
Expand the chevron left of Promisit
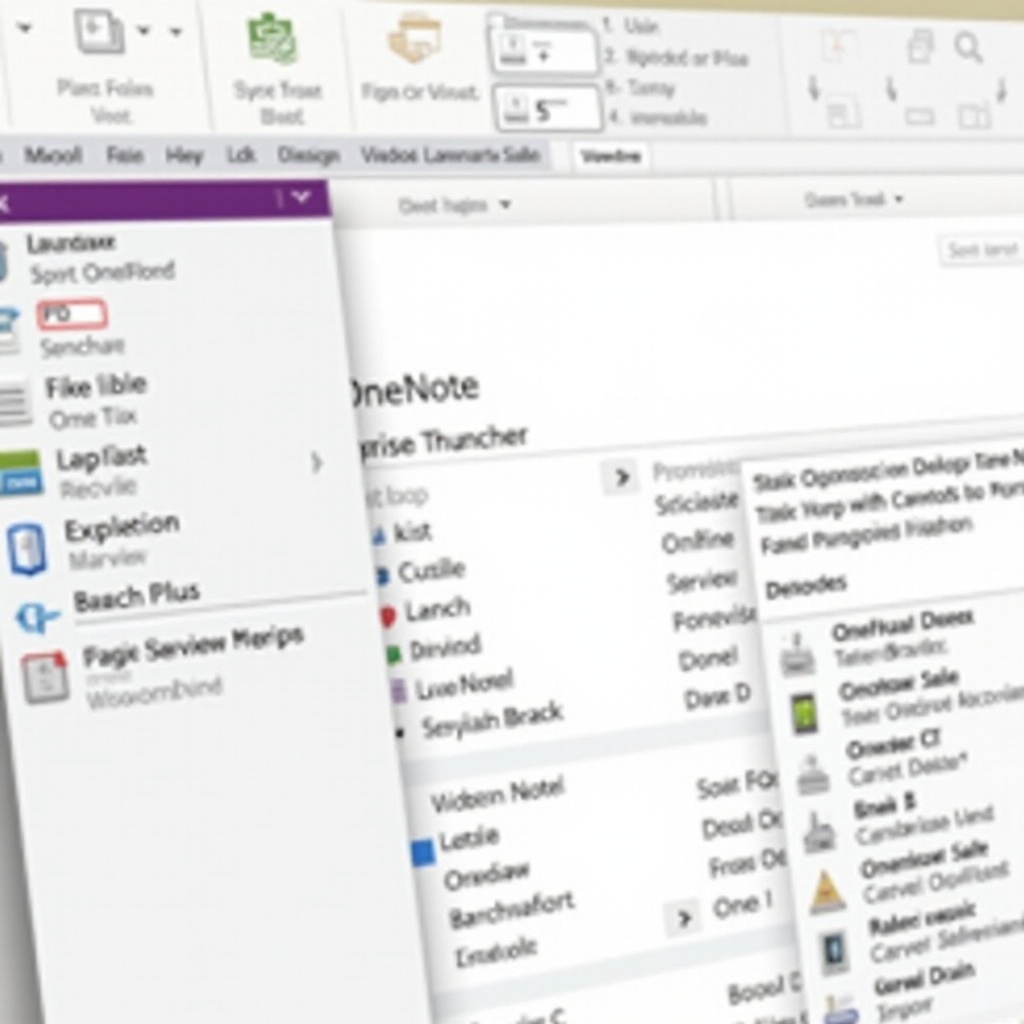point(622,478)
